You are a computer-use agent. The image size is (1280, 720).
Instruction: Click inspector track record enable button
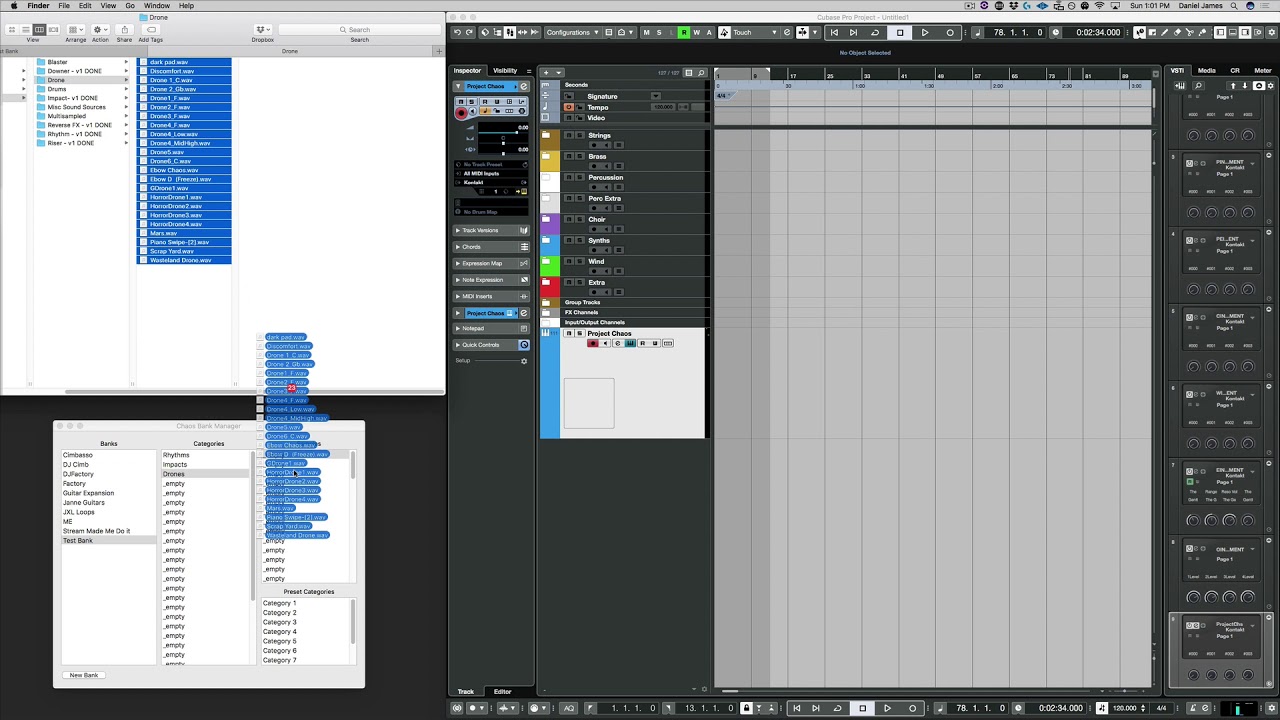tap(461, 113)
